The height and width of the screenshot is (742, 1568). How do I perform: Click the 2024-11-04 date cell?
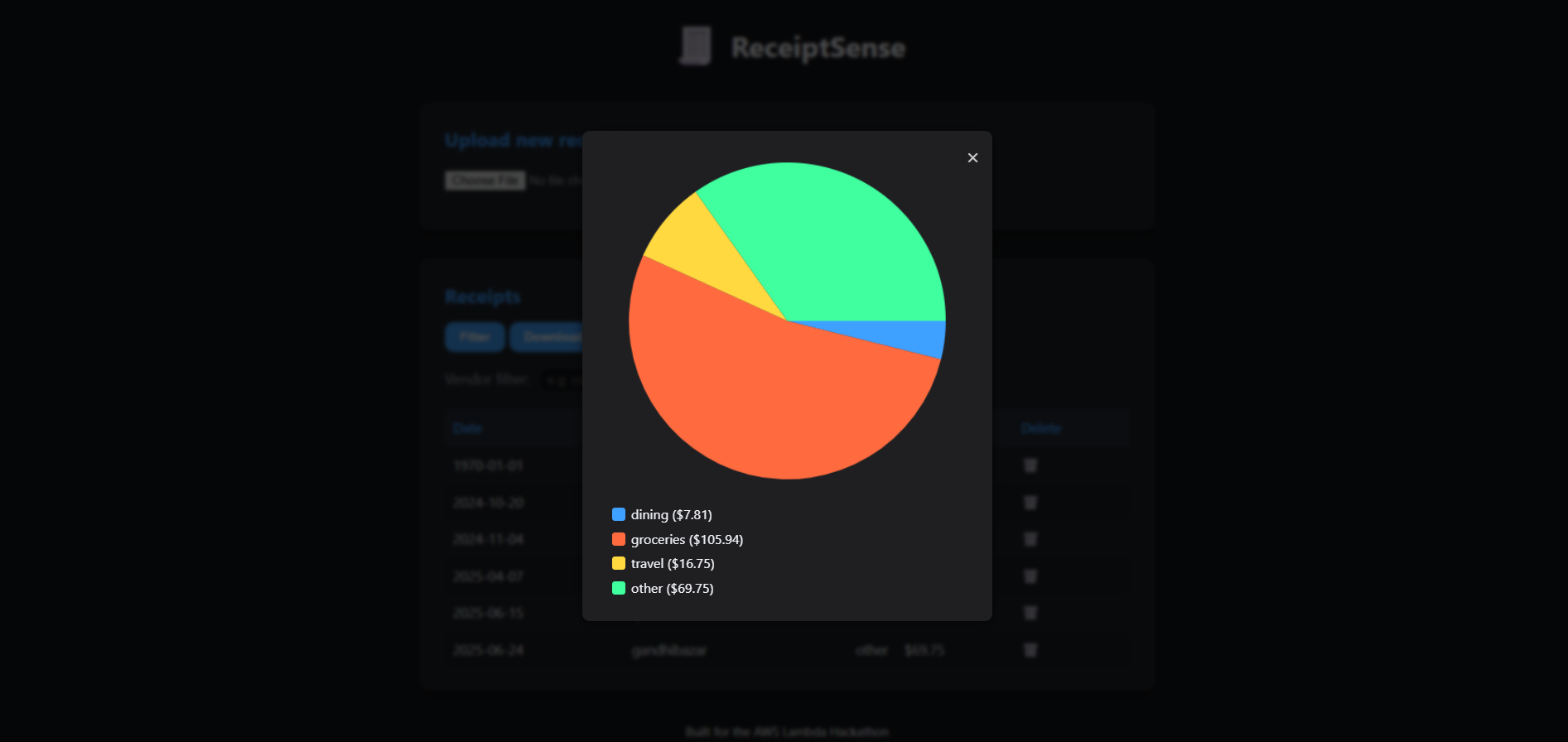[489, 539]
